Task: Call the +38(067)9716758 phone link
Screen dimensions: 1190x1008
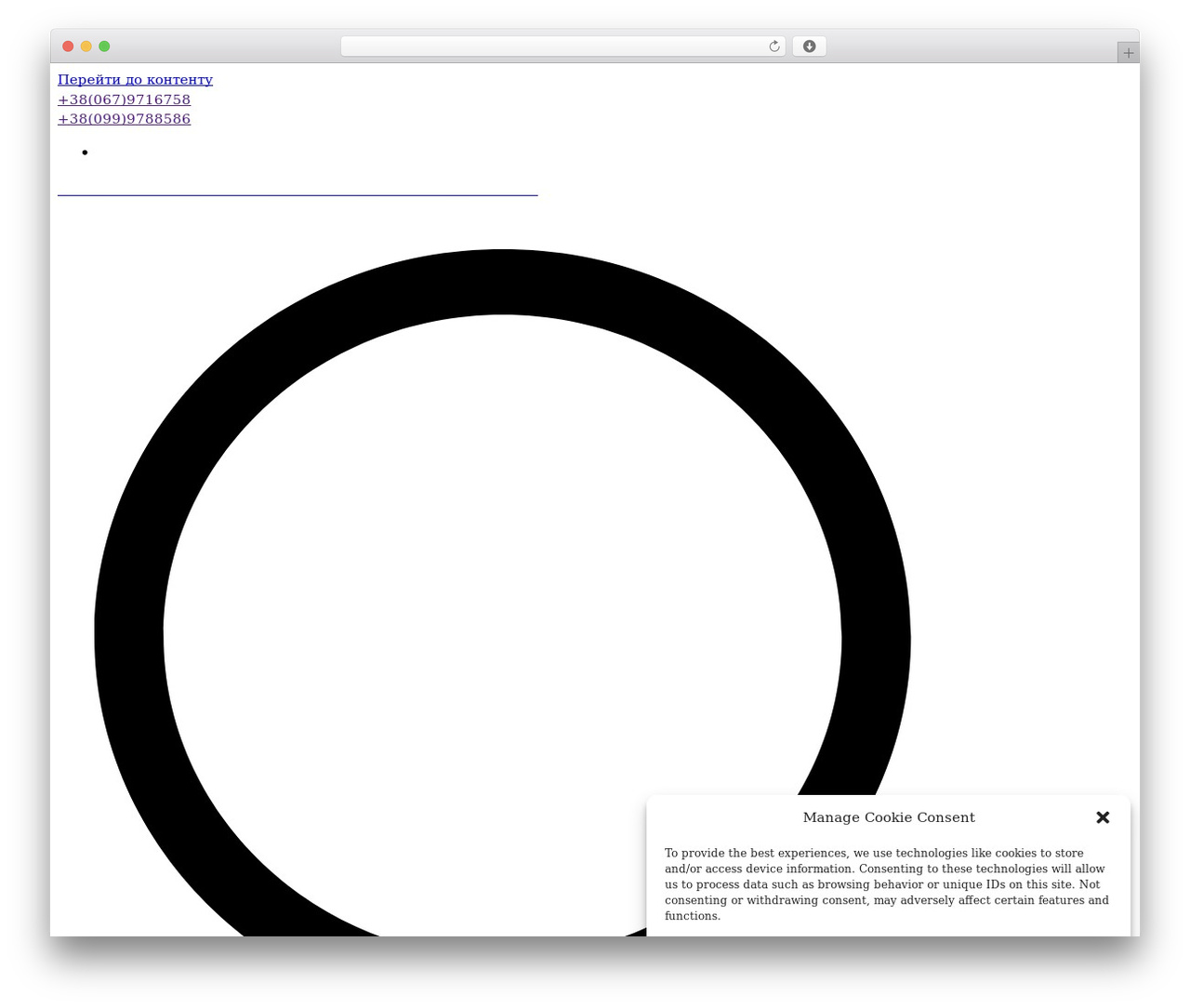Action: [124, 99]
